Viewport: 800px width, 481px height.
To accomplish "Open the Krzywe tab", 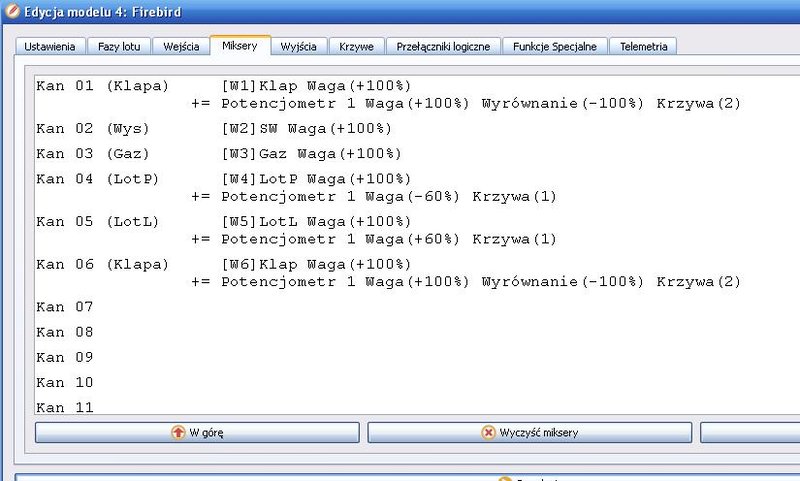I will pyautogui.click(x=356, y=46).
